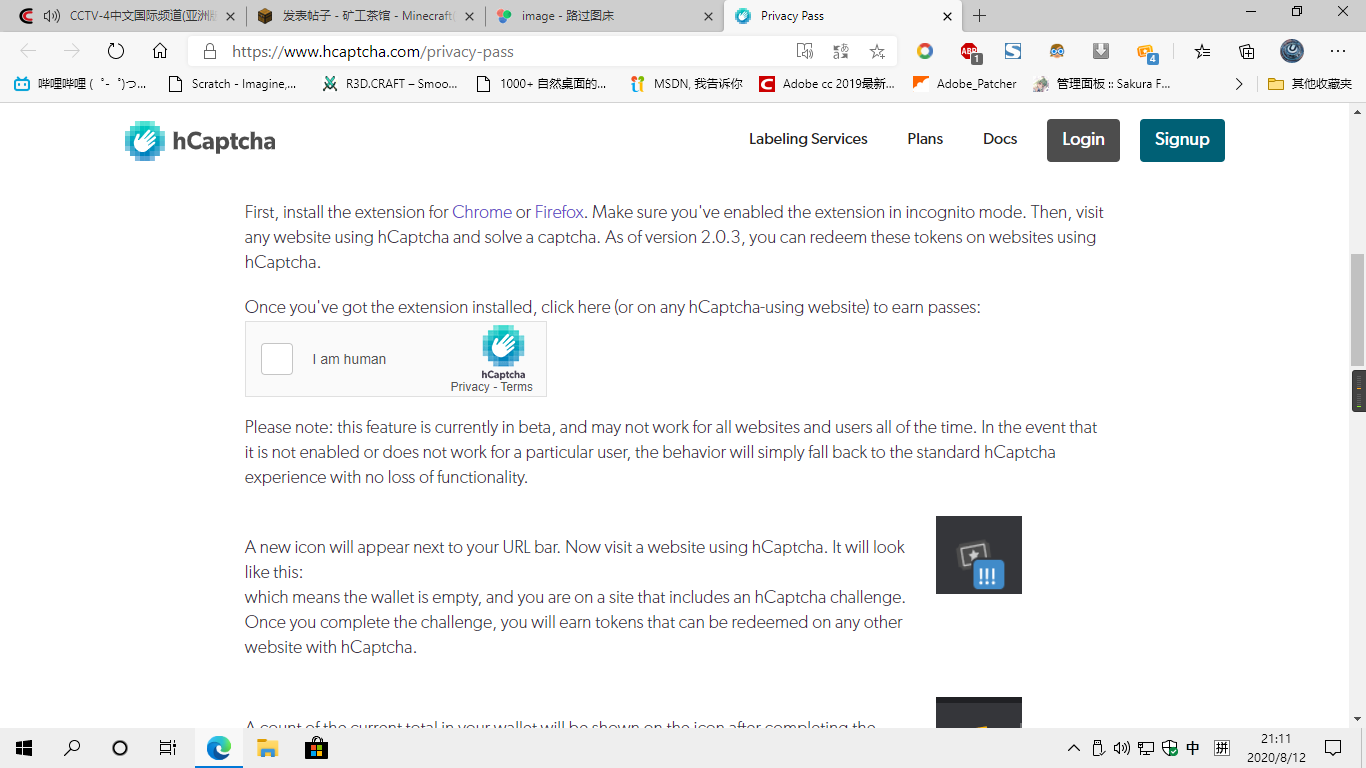
Task: Open the Edge settings and more menu
Action: tap(1338, 51)
